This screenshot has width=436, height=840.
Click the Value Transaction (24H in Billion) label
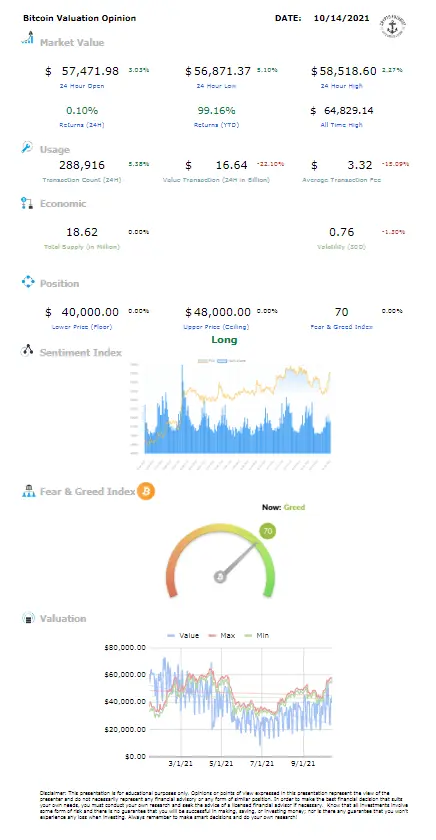point(216,180)
